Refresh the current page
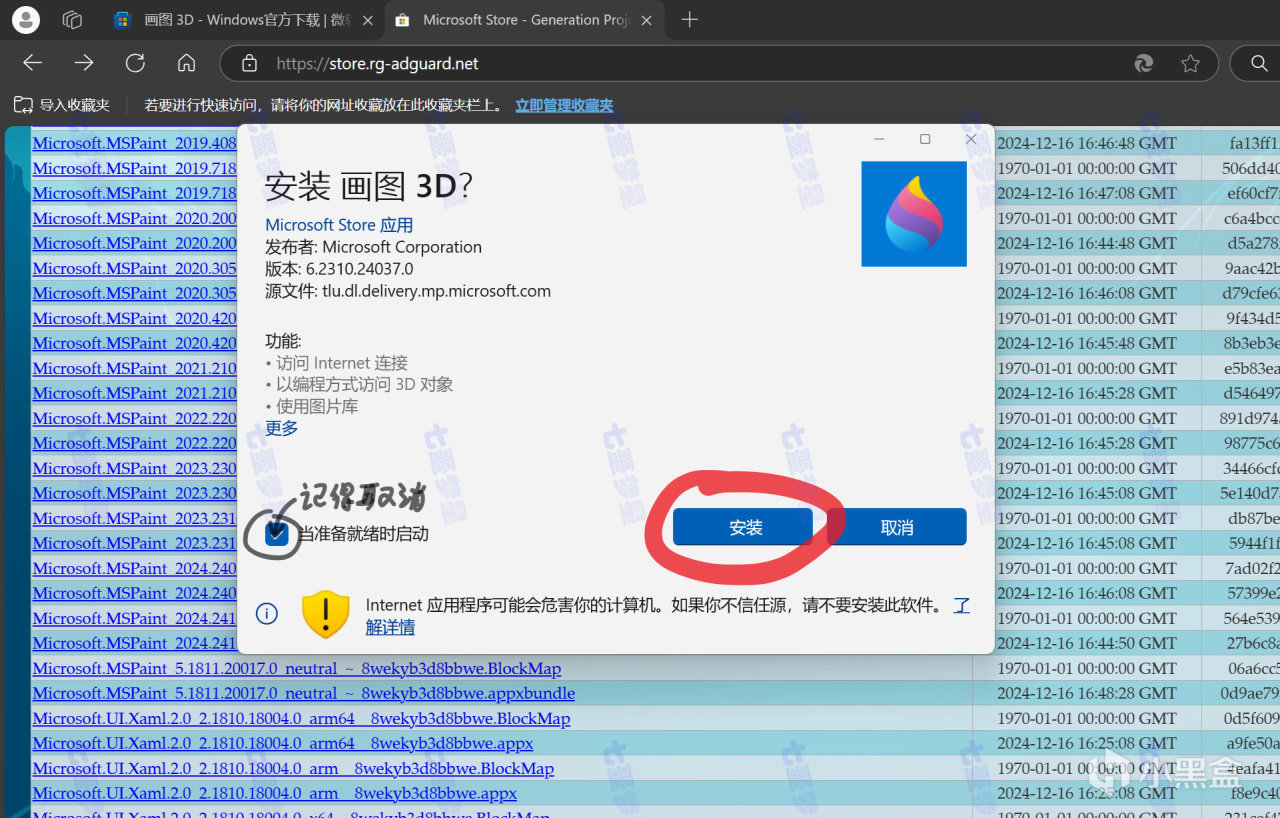The height and width of the screenshot is (818, 1280). coord(135,63)
